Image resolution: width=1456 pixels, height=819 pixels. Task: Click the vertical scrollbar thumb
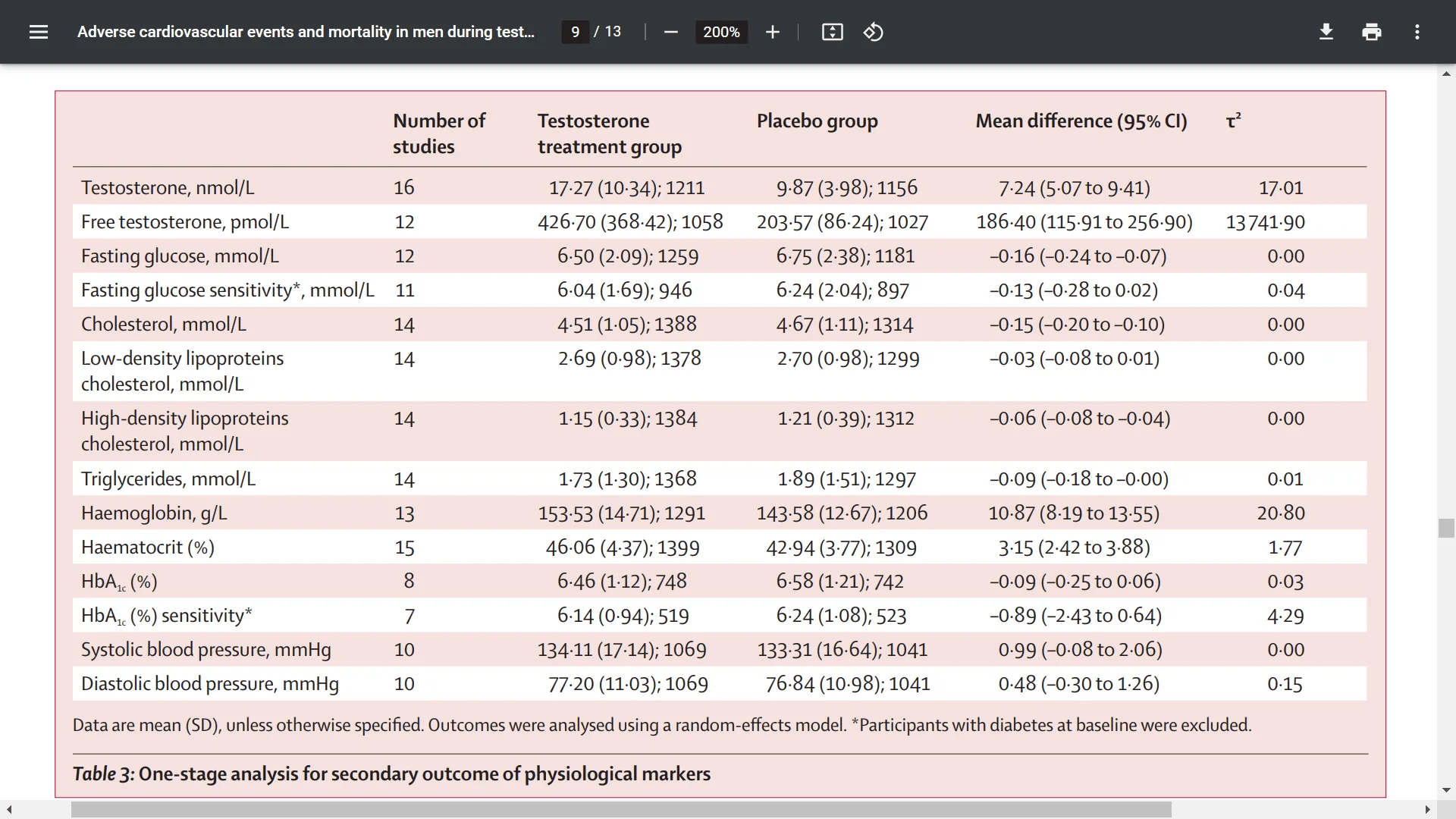(x=1446, y=528)
